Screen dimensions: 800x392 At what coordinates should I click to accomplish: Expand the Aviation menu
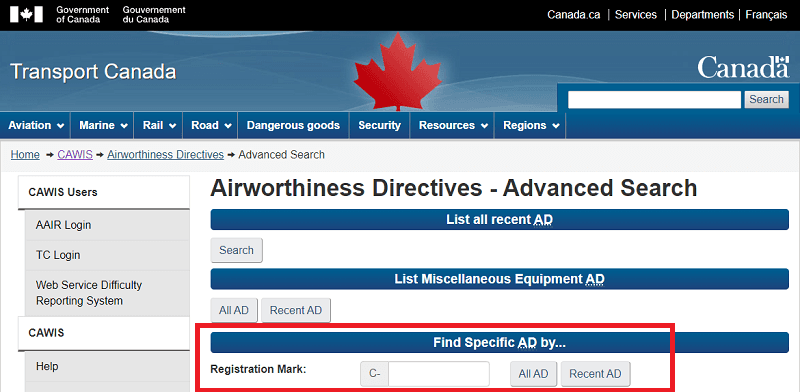point(36,126)
